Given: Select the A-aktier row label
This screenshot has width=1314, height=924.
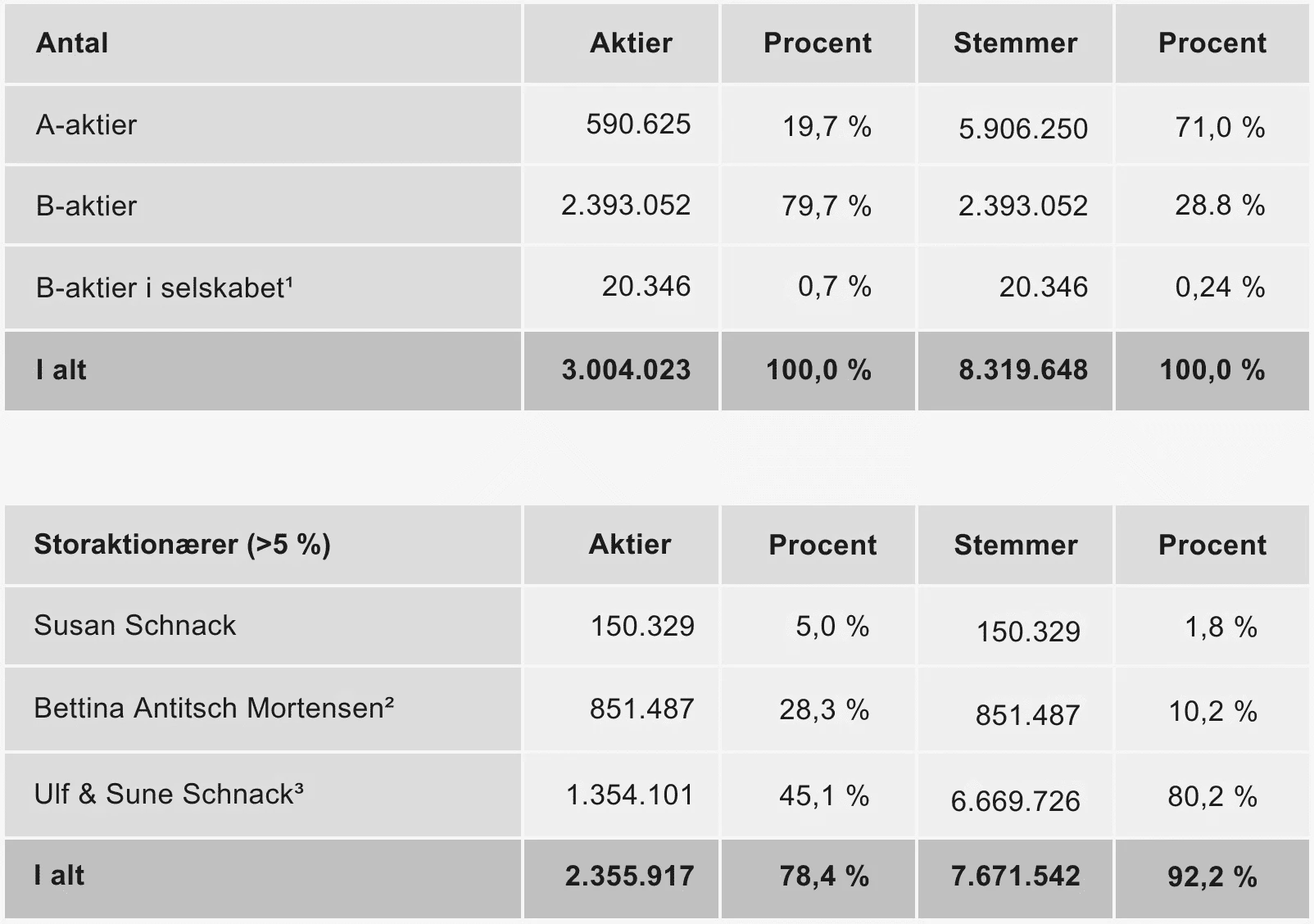Looking at the screenshot, I should point(86,125).
